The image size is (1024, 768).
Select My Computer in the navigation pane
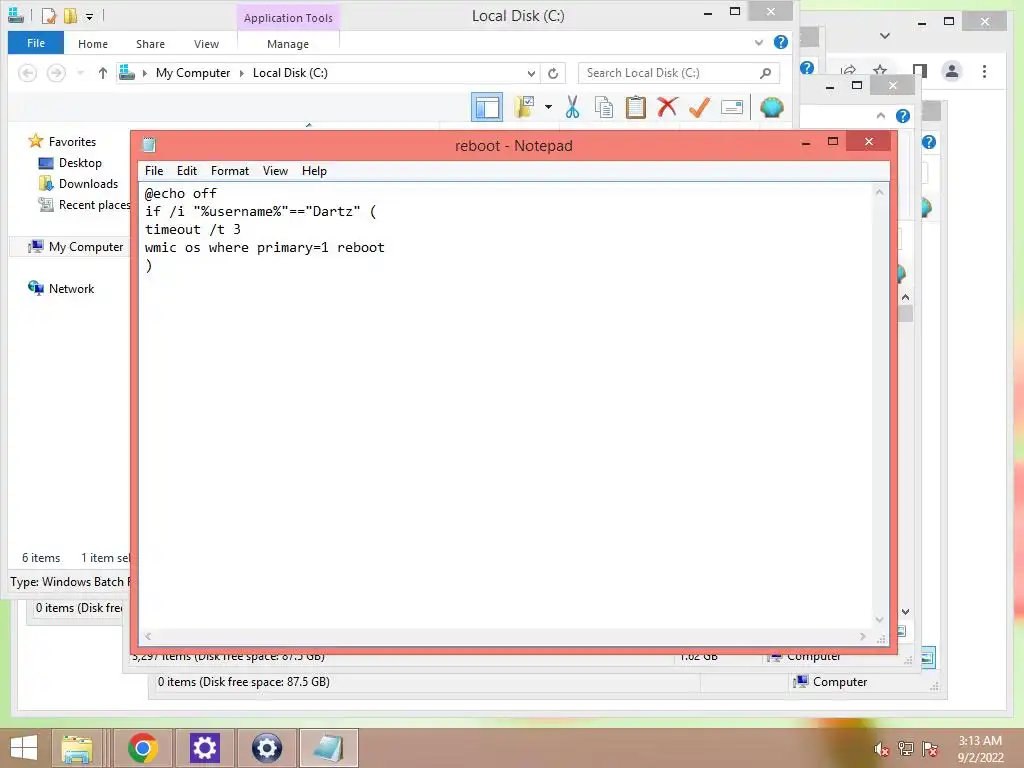click(86, 247)
